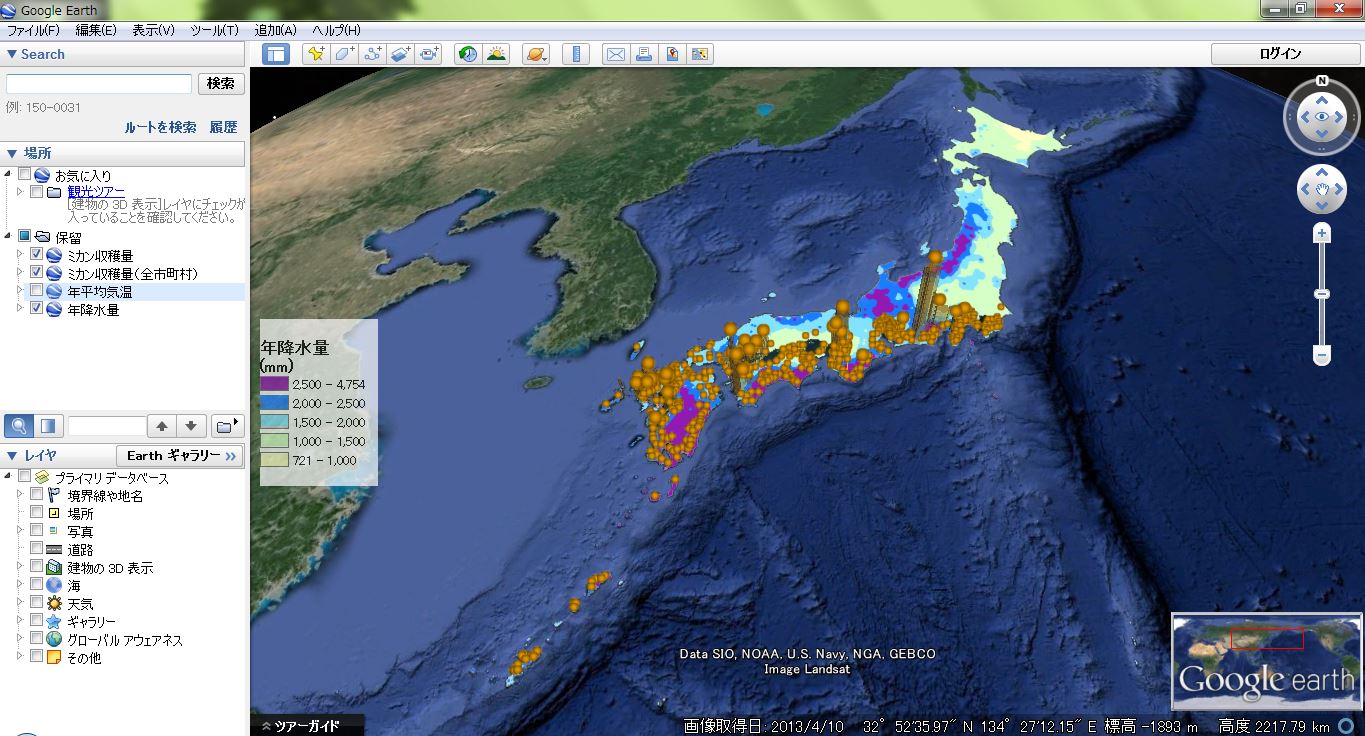Click the places search magnifier button

point(18,426)
